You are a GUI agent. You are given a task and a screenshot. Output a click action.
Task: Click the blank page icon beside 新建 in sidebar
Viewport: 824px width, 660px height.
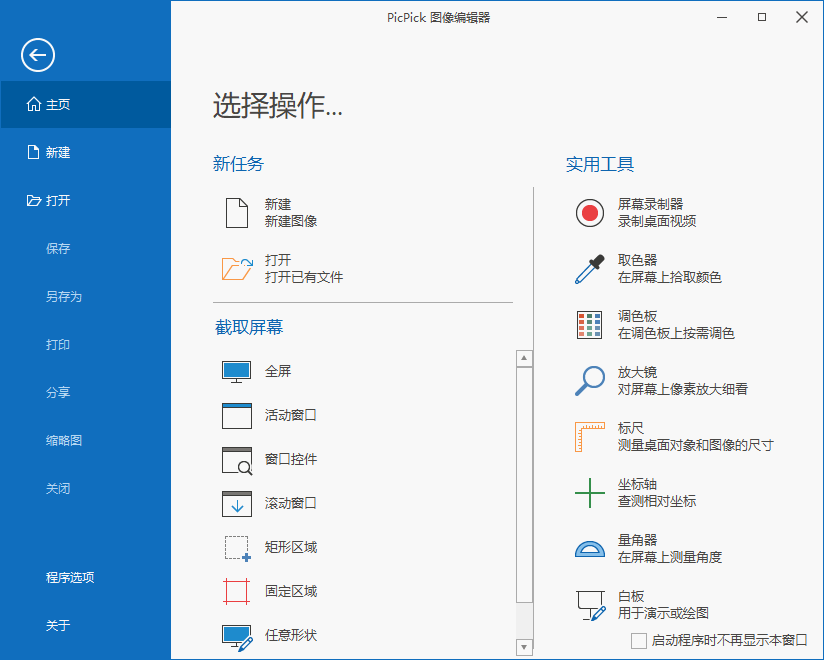click(33, 152)
